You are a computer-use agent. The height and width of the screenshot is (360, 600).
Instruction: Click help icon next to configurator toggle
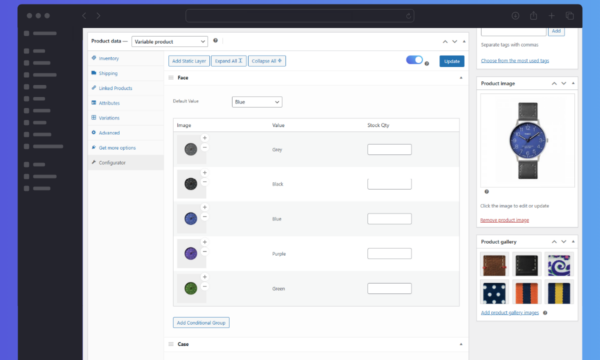point(427,64)
